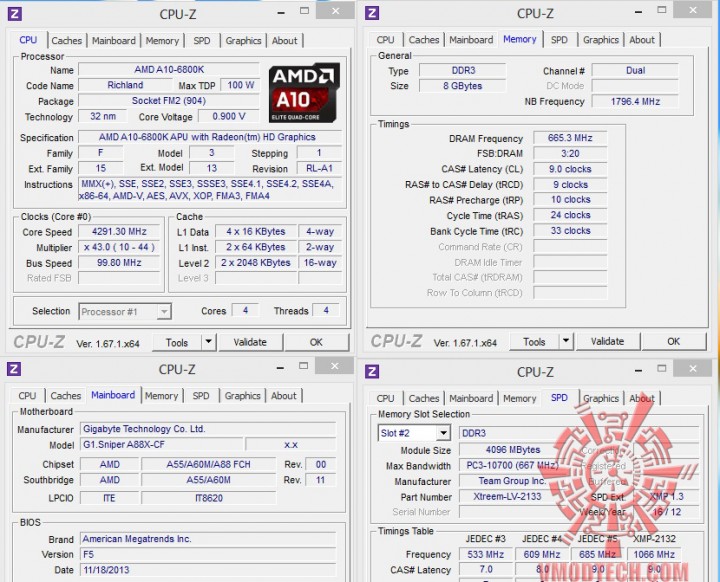Image resolution: width=720 pixels, height=582 pixels.
Task: Click OK button in Memory window
Action: (673, 341)
